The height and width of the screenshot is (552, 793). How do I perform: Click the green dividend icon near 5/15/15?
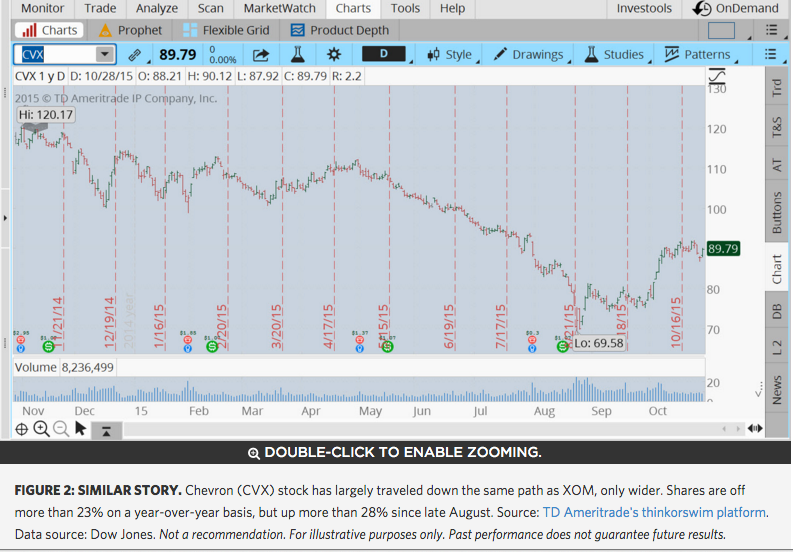coord(387,347)
